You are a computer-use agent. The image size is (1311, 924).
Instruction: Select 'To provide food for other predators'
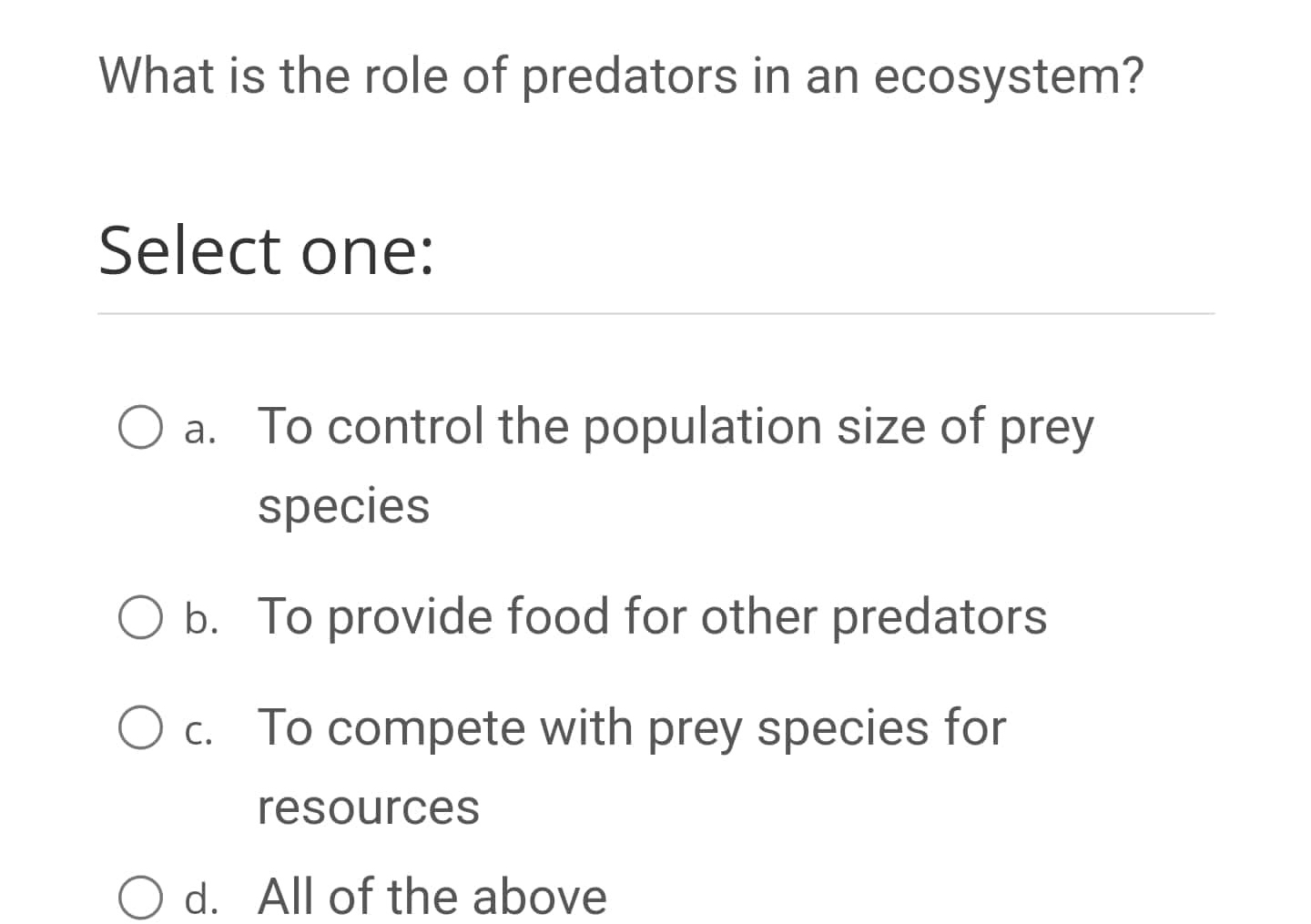coord(652,617)
